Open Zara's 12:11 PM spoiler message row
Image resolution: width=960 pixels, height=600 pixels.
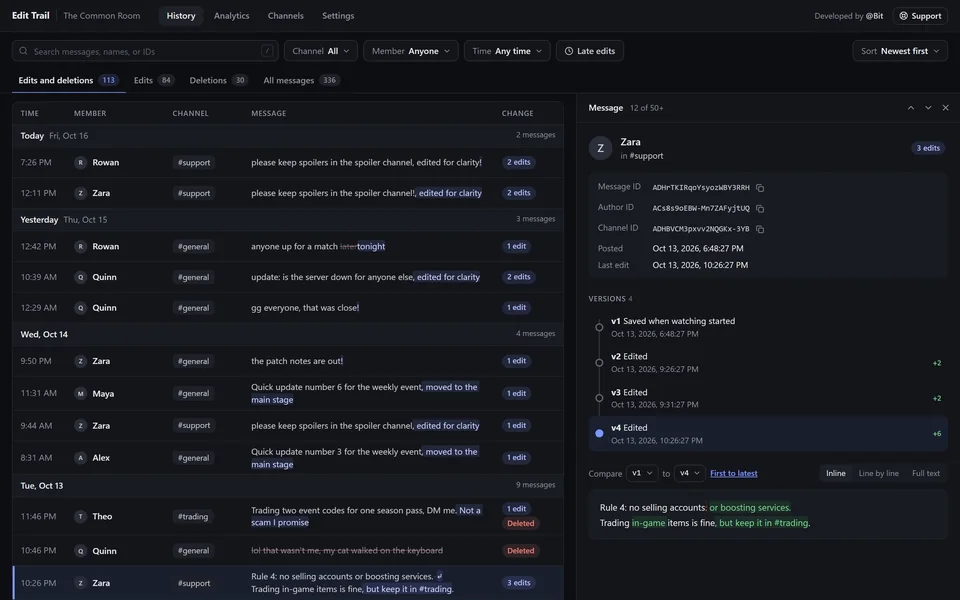click(x=288, y=193)
